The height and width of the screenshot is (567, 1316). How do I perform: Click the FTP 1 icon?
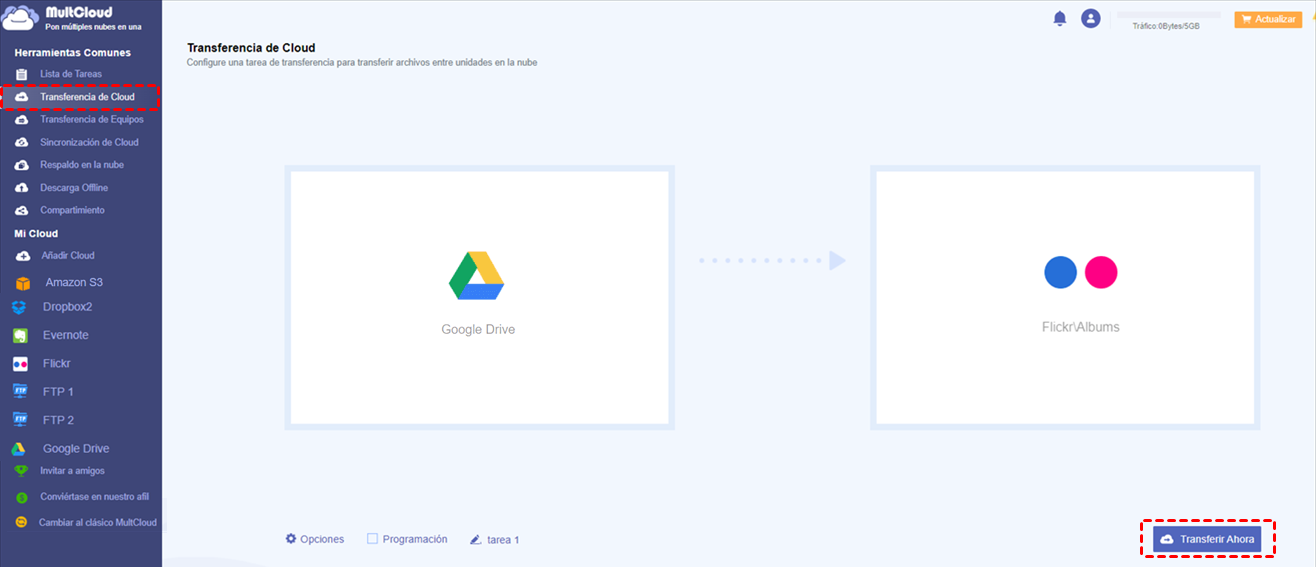(20, 391)
